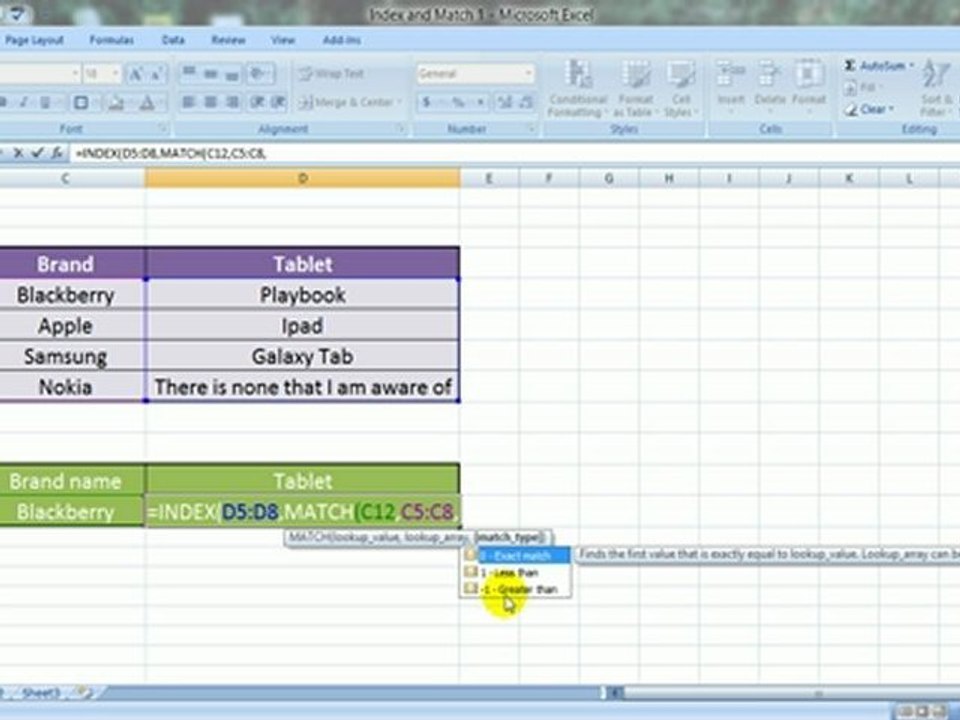Click the Increase Decimal icon
Viewport: 960px width, 720px height.
coord(504,102)
